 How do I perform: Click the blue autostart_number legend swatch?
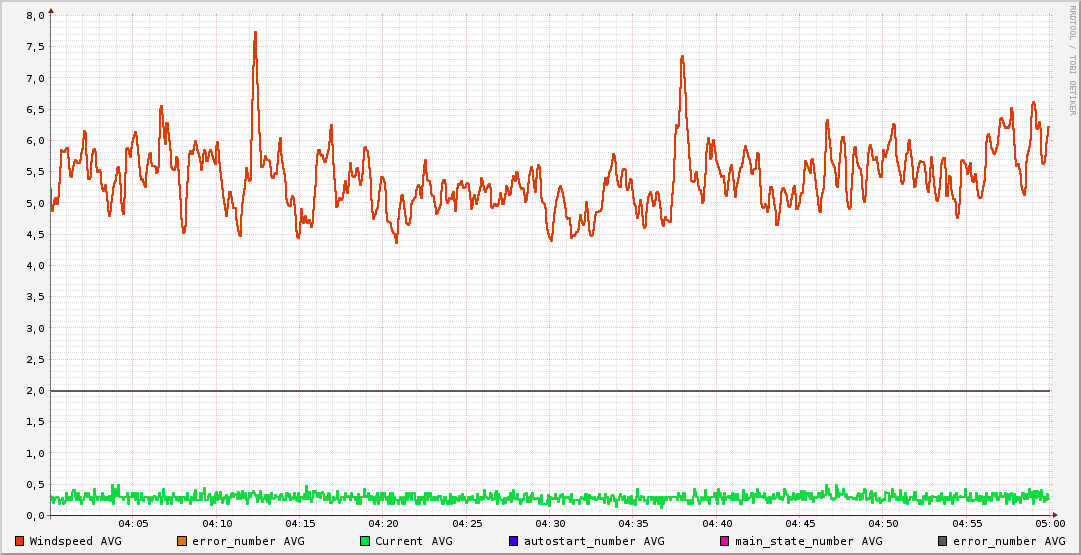pos(513,541)
